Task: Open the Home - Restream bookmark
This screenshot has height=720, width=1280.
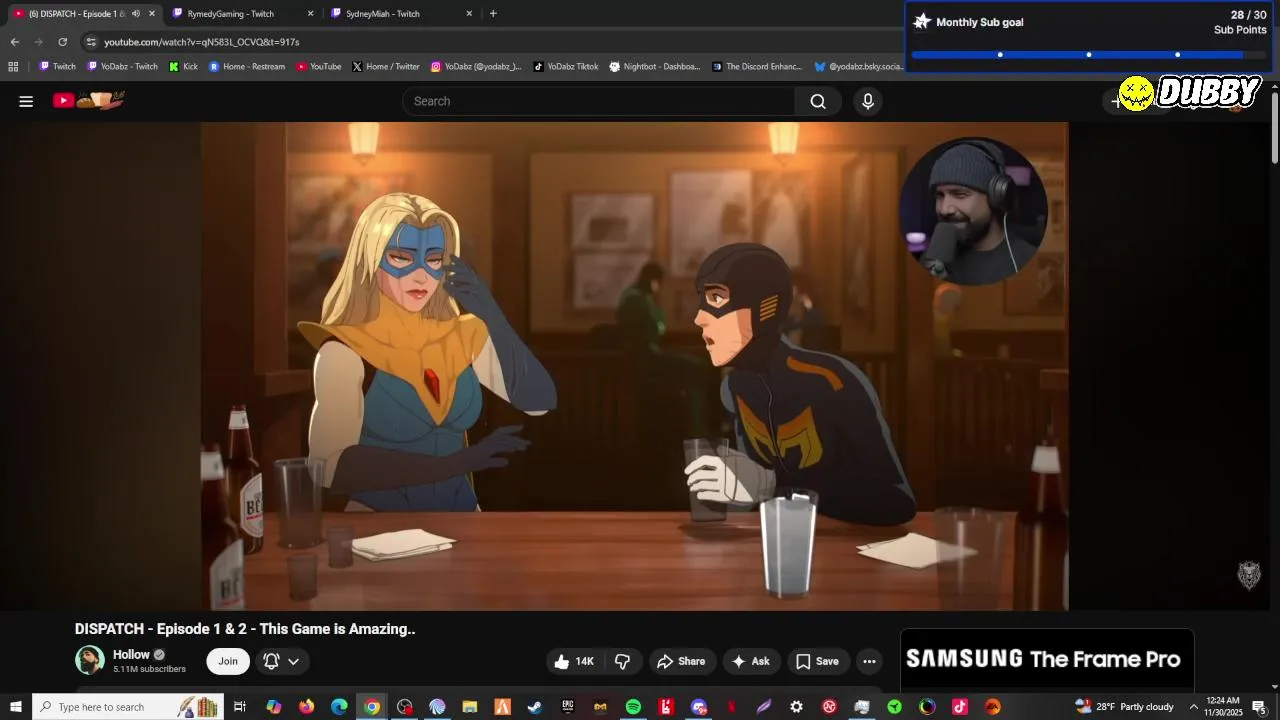Action: pos(247,67)
